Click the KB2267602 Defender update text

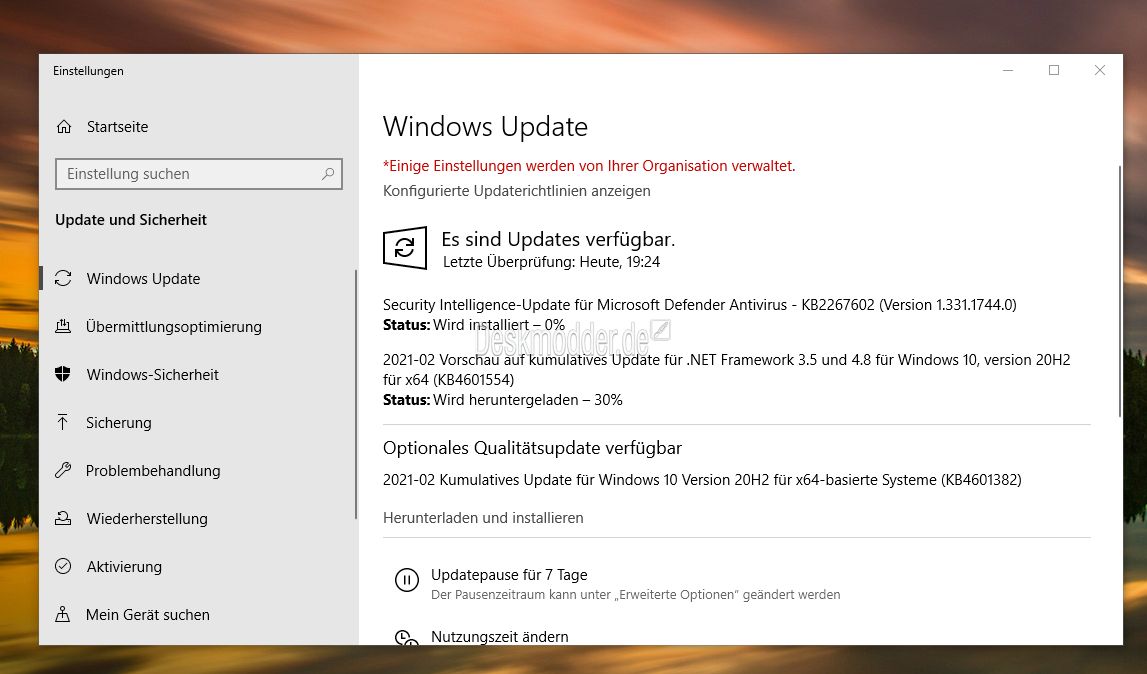point(699,304)
